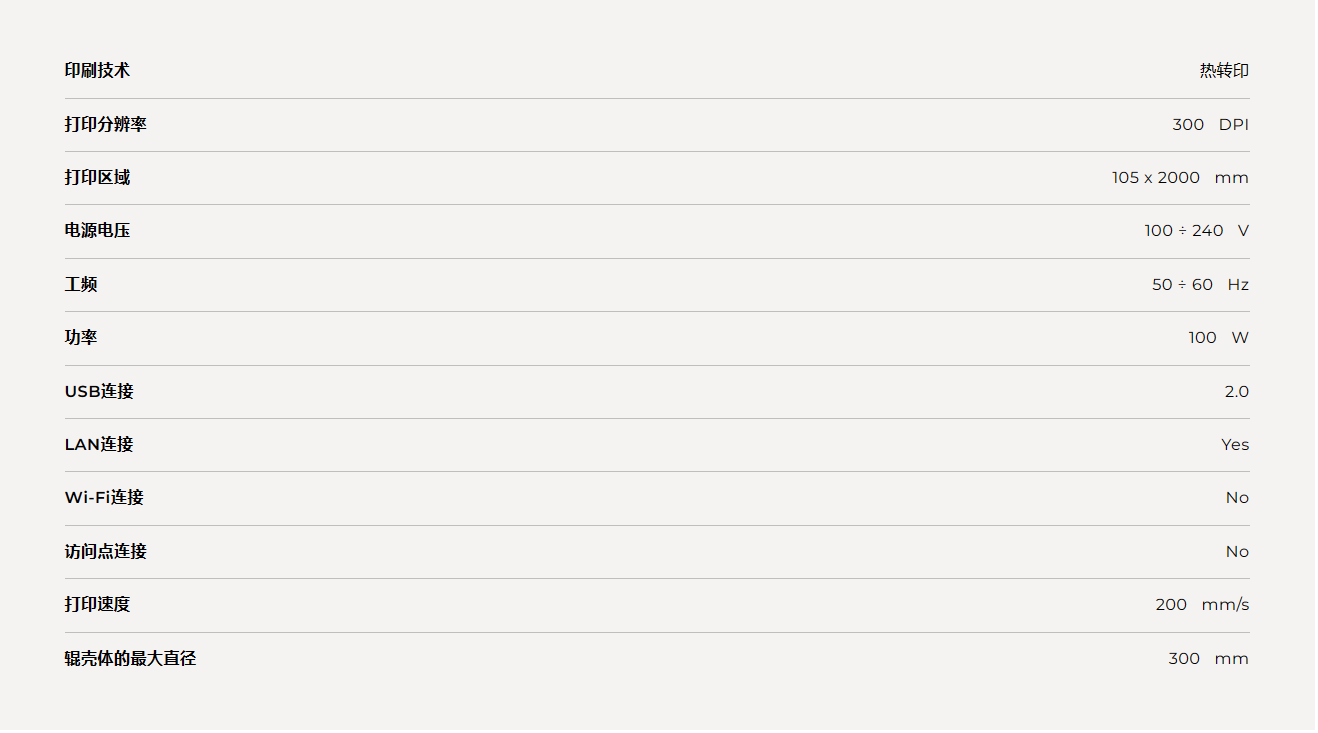
Task: Click the 辊壳体的最大直径 label
Action: coord(130,658)
